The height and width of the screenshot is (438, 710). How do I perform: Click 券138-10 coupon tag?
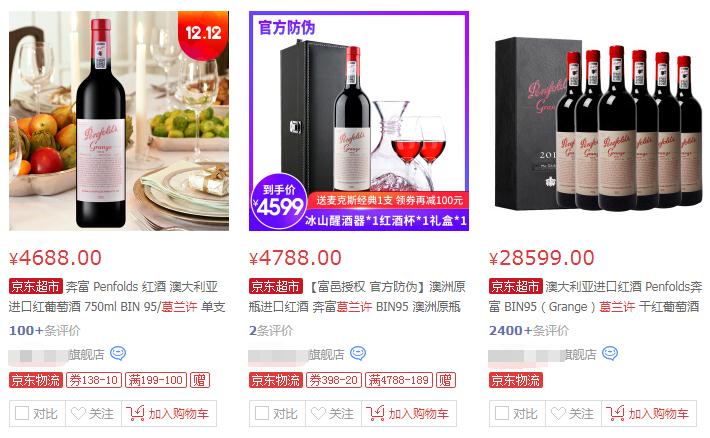pyautogui.click(x=94, y=380)
